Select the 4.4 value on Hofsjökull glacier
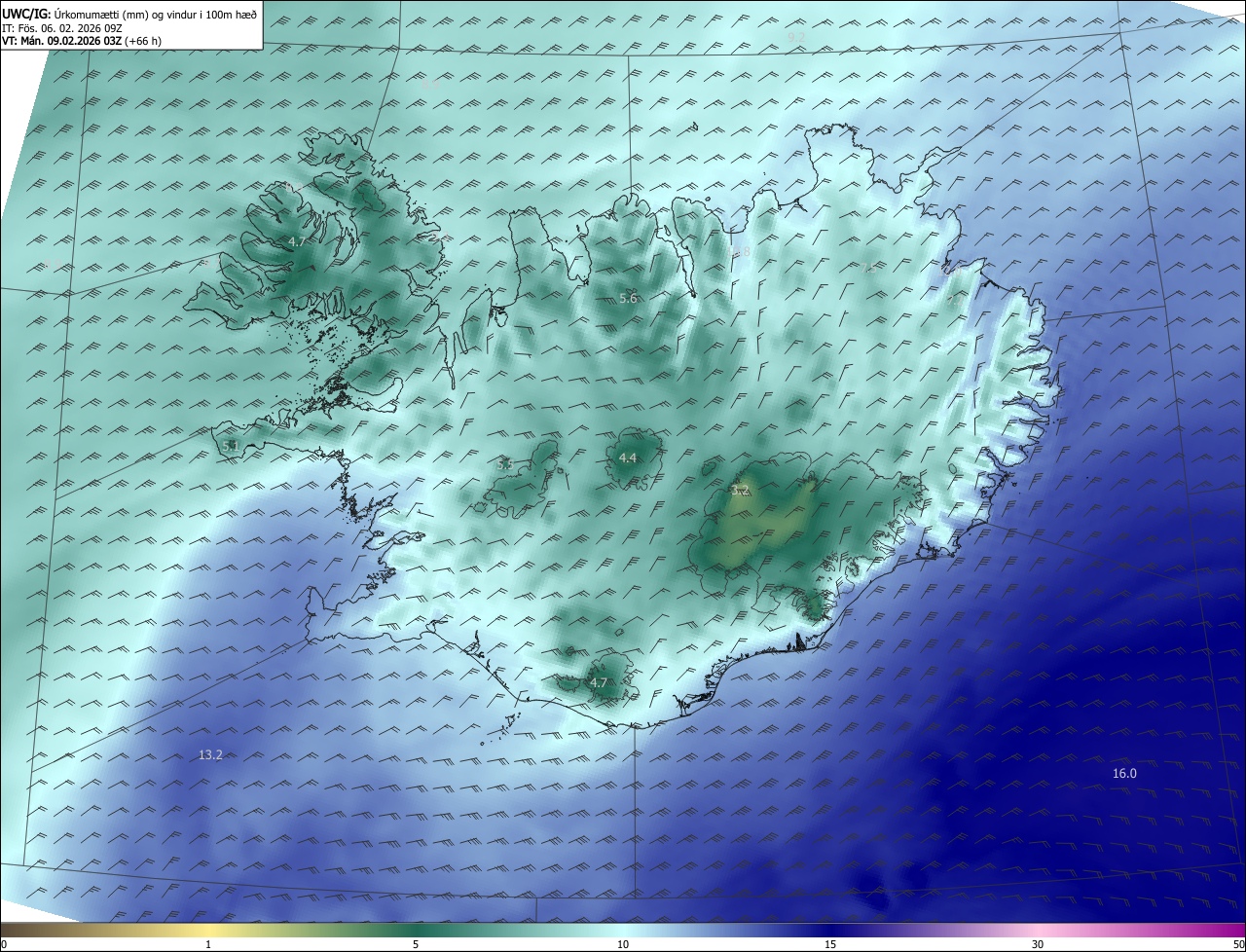This screenshot has height=952, width=1246. pos(628,458)
